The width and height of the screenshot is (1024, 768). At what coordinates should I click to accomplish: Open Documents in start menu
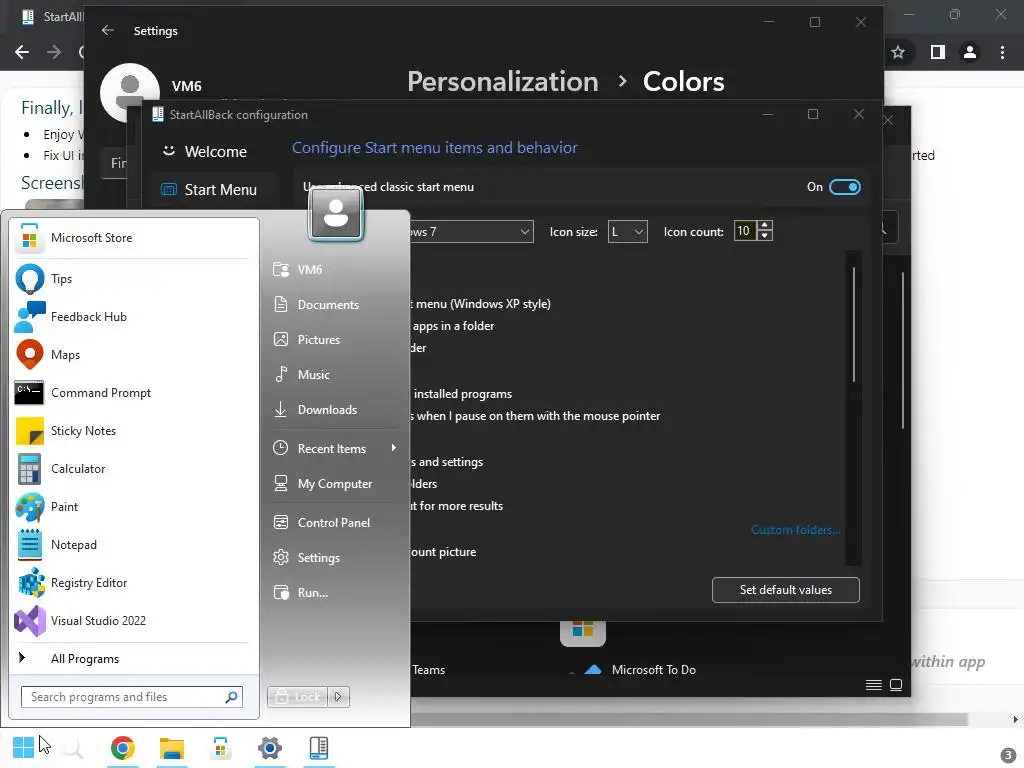pos(334,304)
